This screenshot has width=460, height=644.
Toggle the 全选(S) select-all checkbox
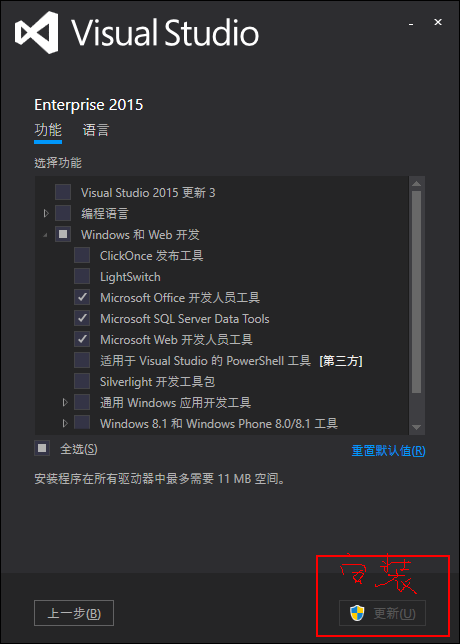click(x=42, y=448)
